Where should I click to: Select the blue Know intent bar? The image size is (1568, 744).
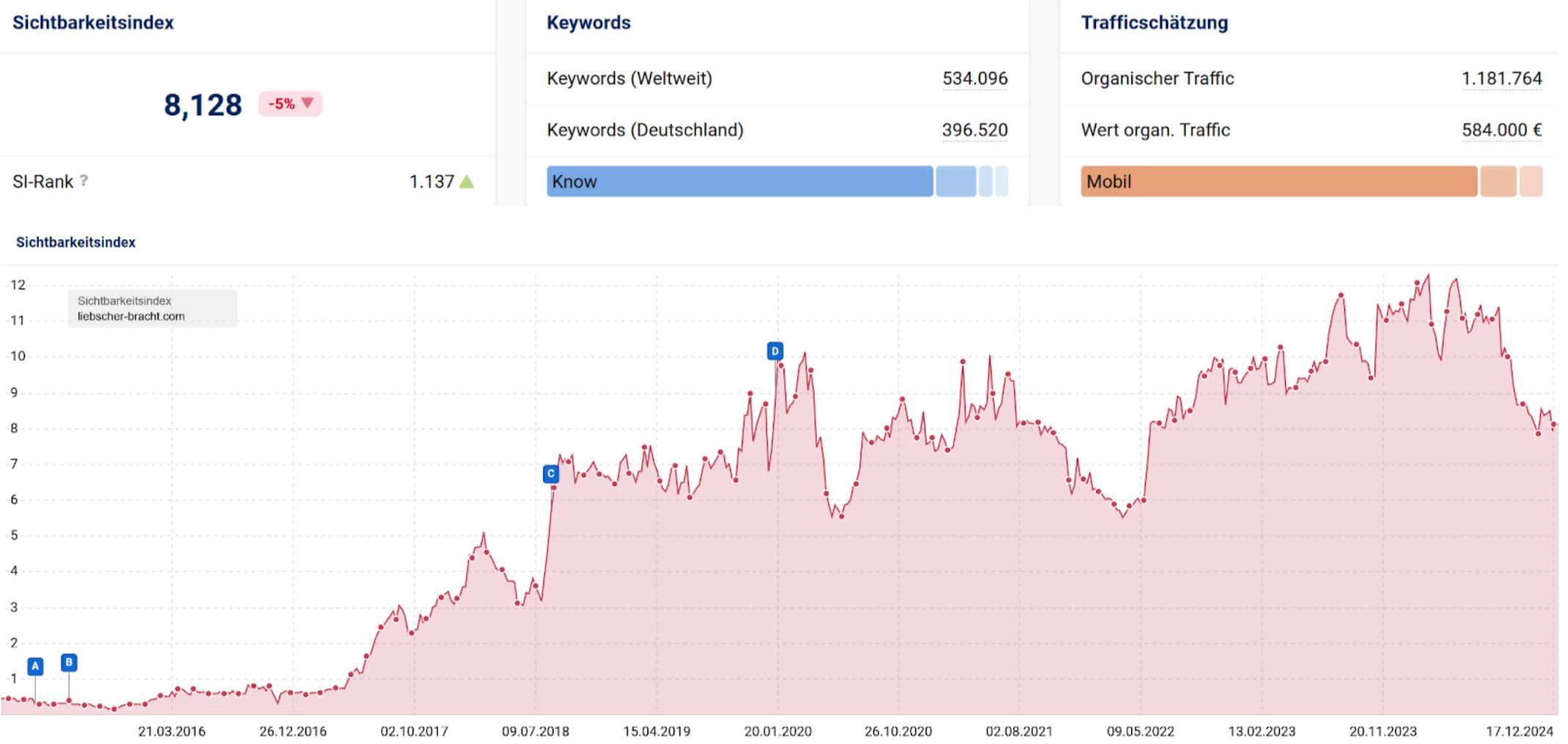(x=740, y=181)
